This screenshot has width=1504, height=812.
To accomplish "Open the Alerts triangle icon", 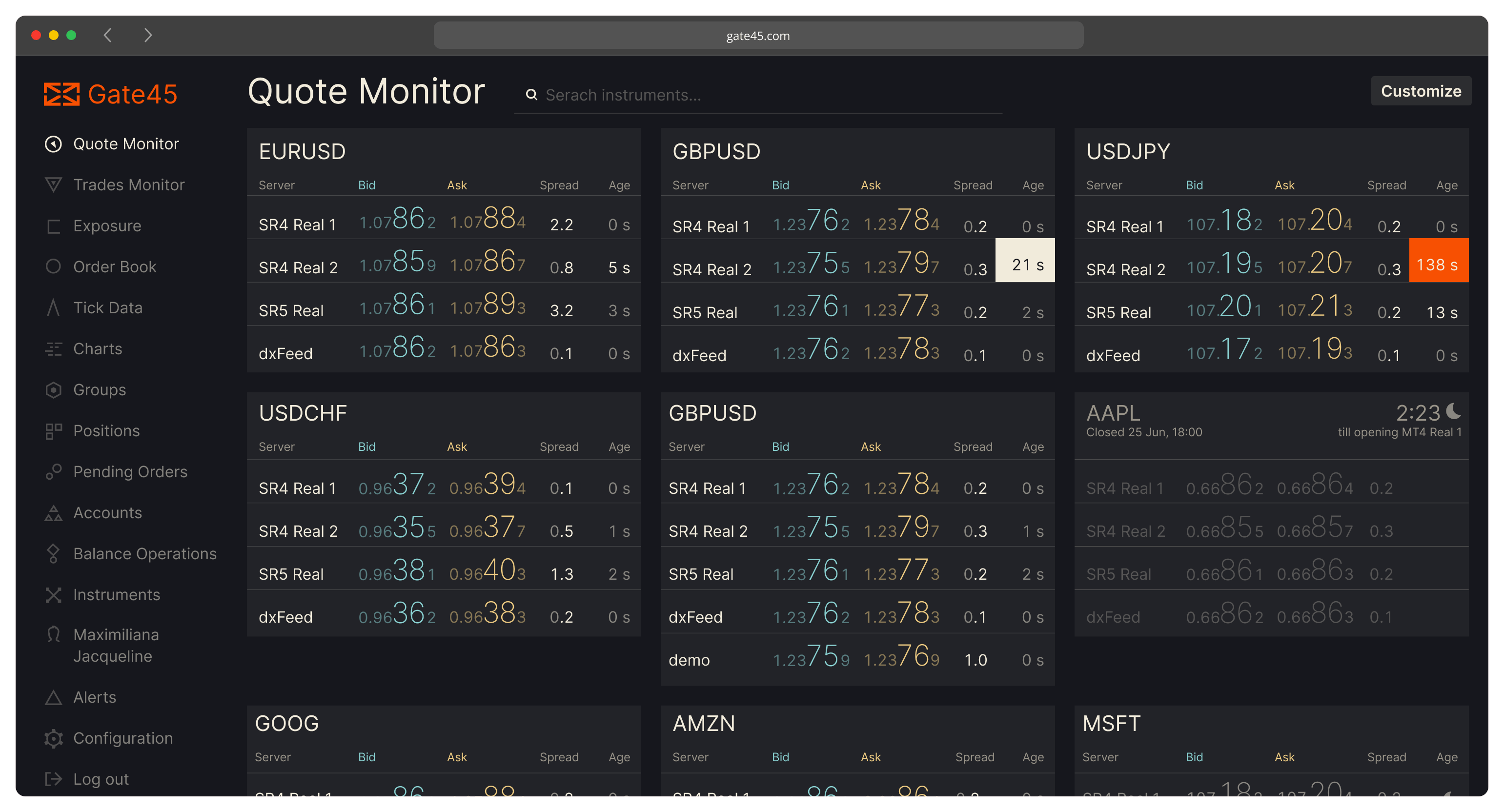I will click(x=53, y=698).
